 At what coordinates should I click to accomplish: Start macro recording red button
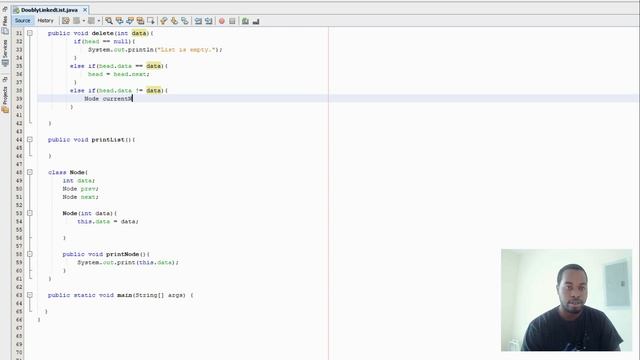[x=222, y=21]
